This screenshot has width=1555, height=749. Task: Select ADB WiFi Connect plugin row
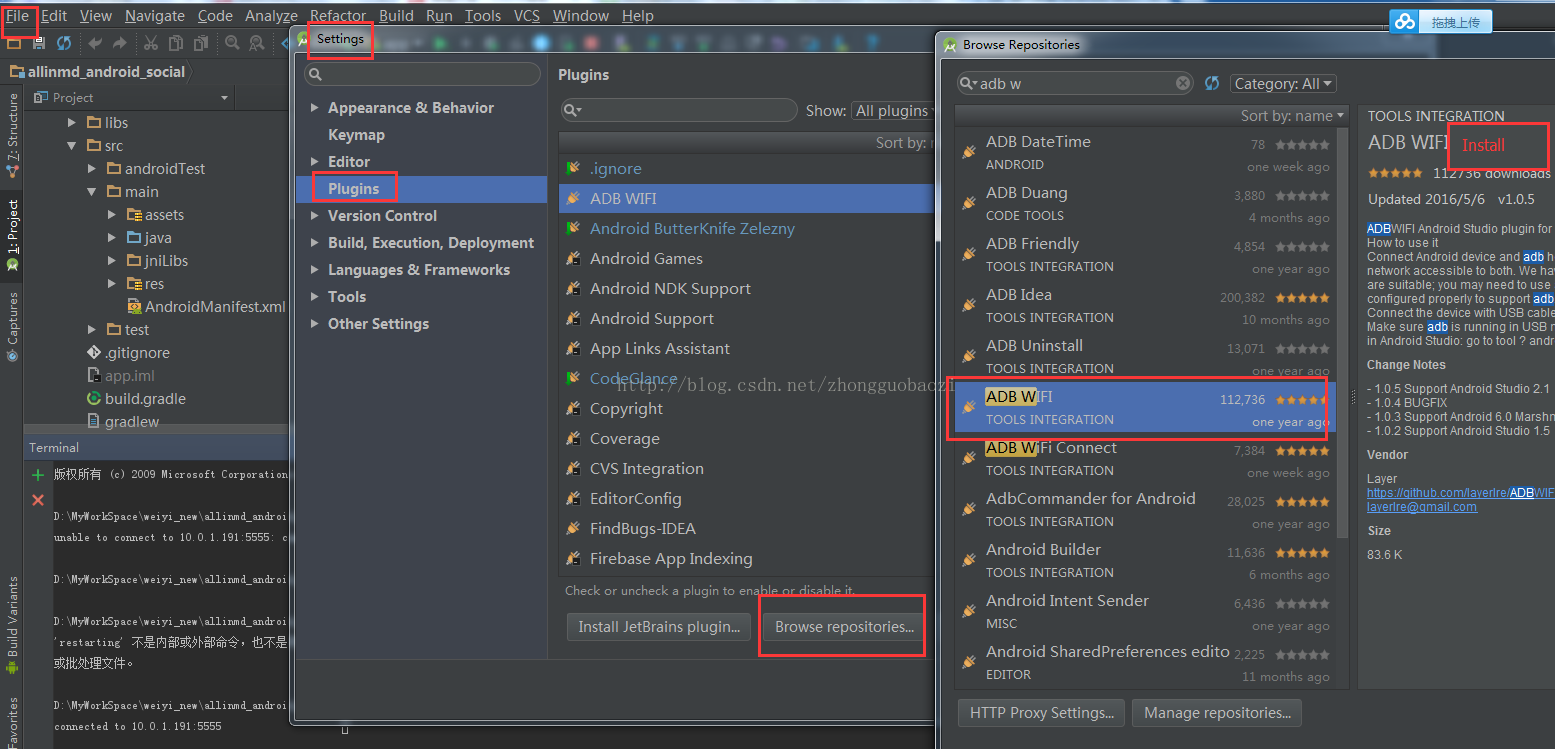coord(1146,458)
